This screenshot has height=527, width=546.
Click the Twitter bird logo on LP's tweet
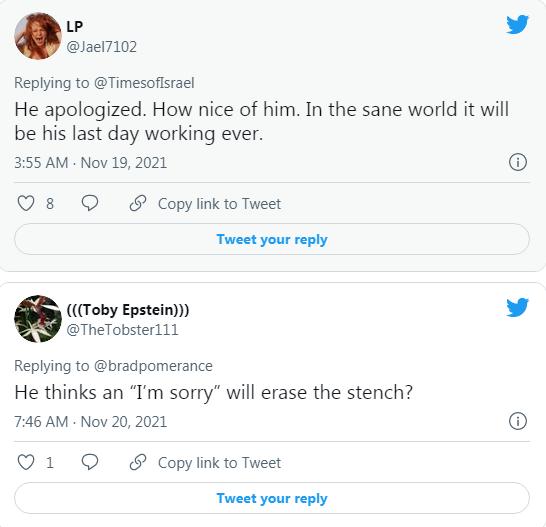point(517,24)
